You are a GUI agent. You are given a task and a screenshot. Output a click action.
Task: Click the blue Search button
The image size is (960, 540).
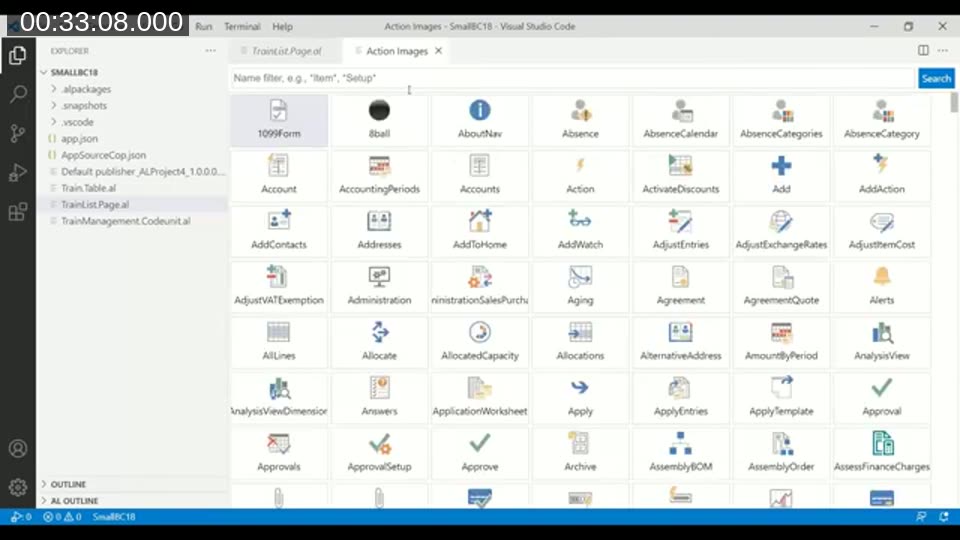point(936,78)
